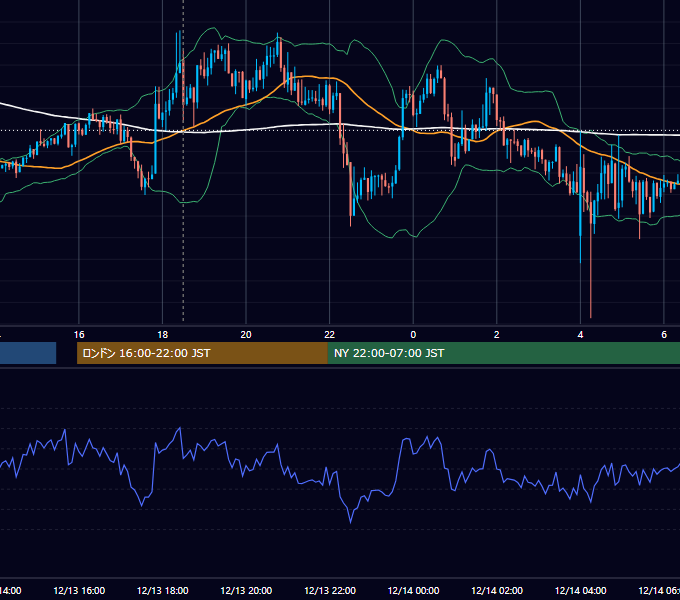This screenshot has height=600, width=680.
Task: Click the 12/13 16:00 date label
Action: click(x=79, y=590)
